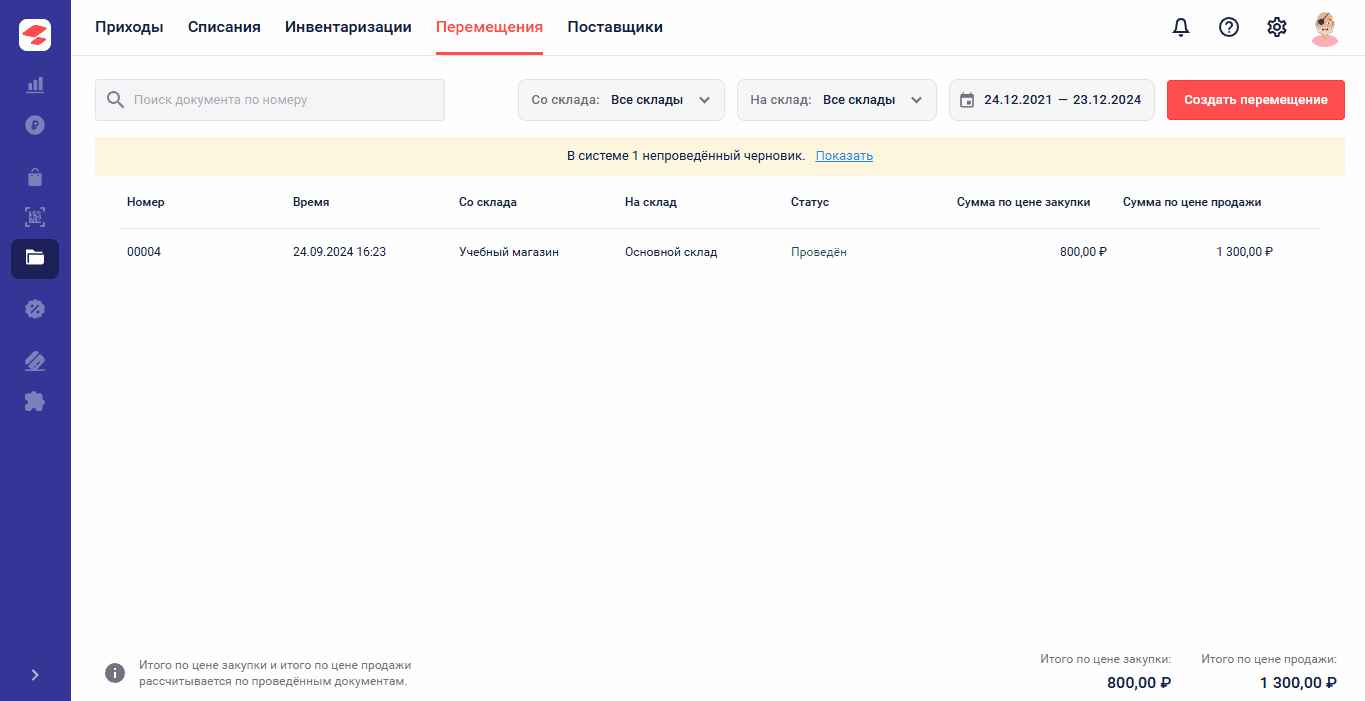Open settings gear icon
Image resolution: width=1365 pixels, height=701 pixels.
click(x=1277, y=28)
